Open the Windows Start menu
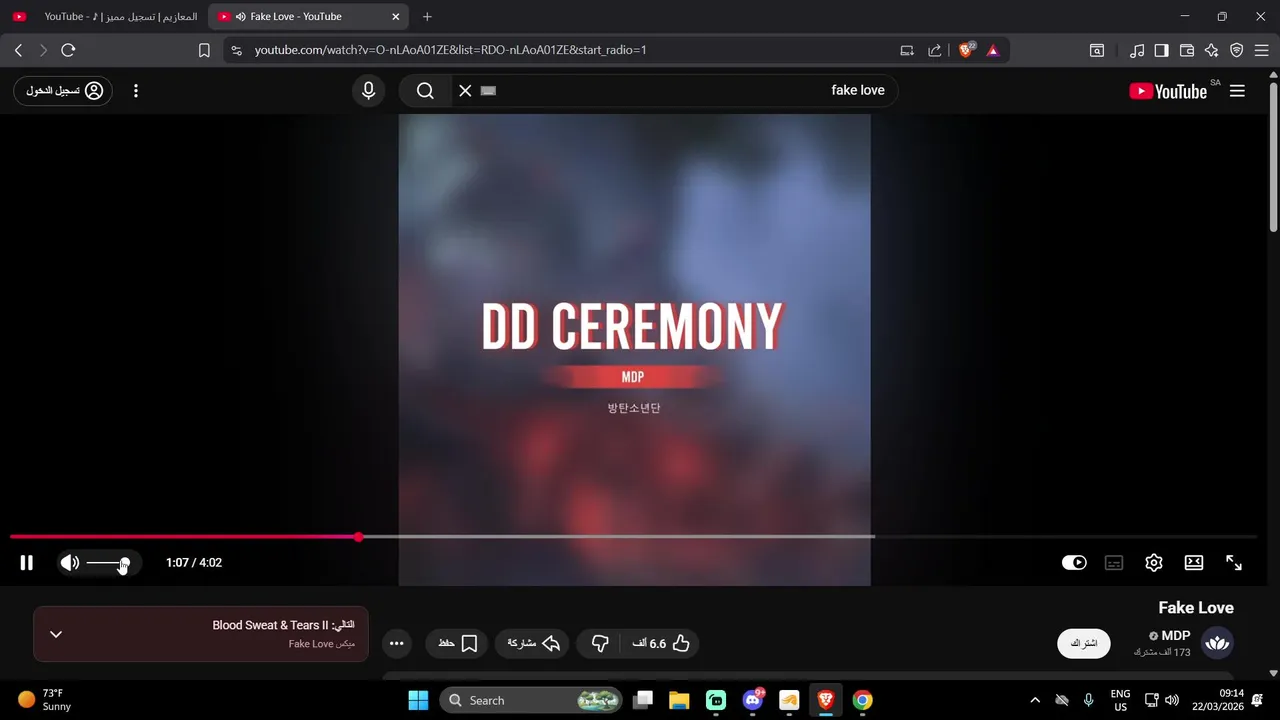Image resolution: width=1280 pixels, height=720 pixels. tap(418, 700)
